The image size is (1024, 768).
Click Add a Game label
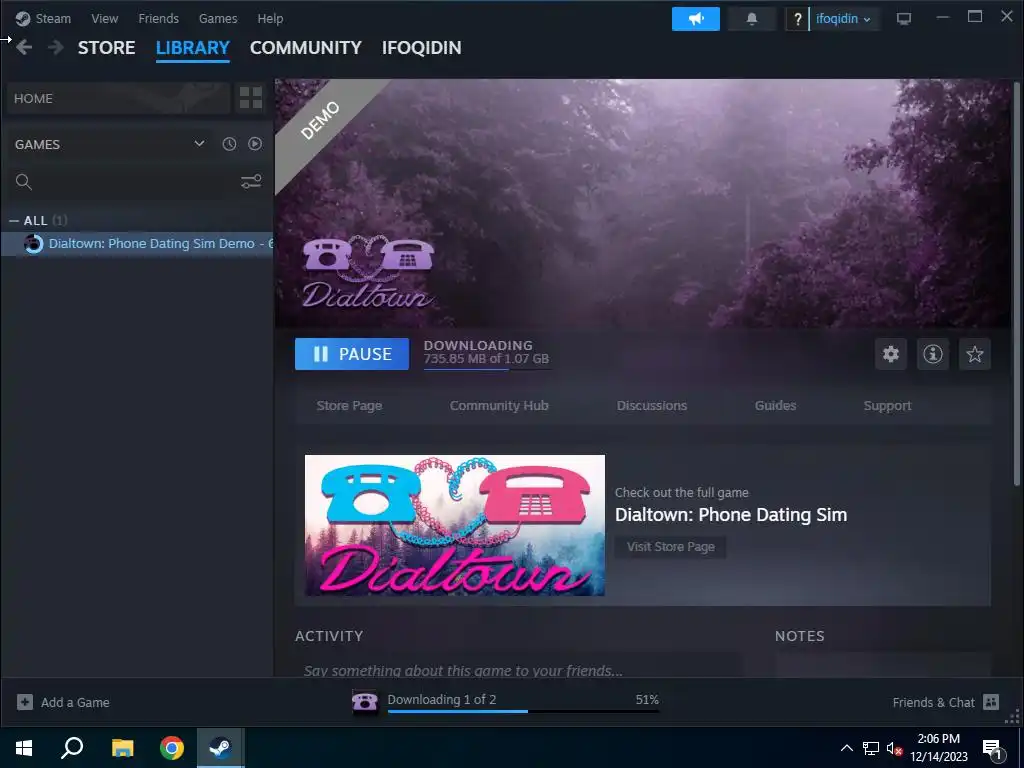coord(75,703)
